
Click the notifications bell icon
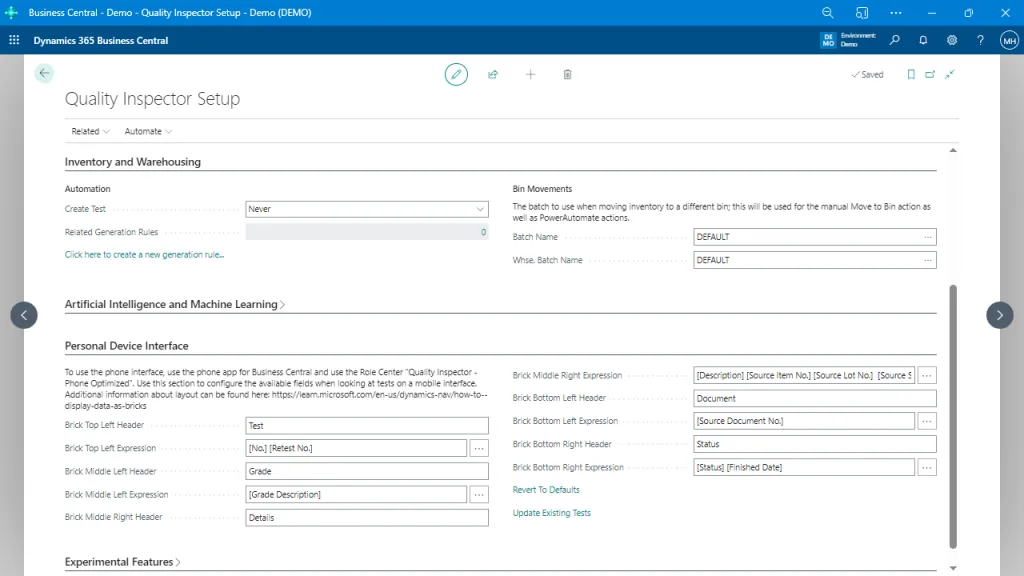pos(923,40)
